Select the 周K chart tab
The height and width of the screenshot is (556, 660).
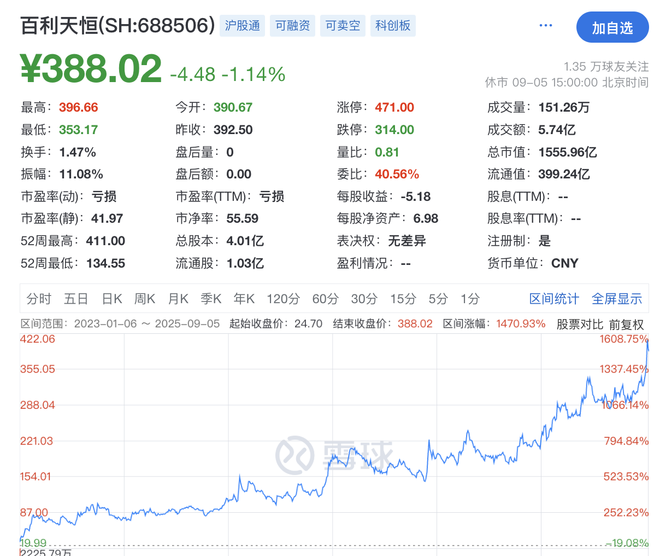pos(145,298)
